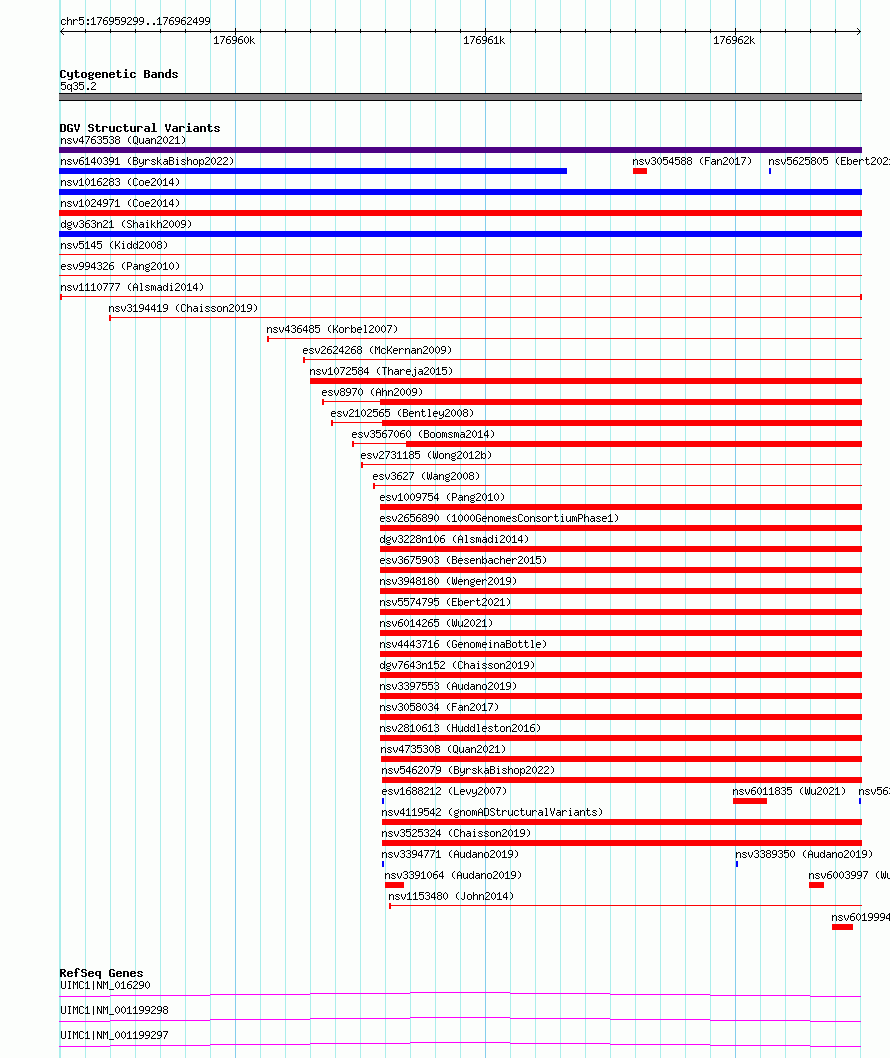Select nsv4443716 (GenomeinaBottle) variant
890x1058 pixels.
(463, 644)
